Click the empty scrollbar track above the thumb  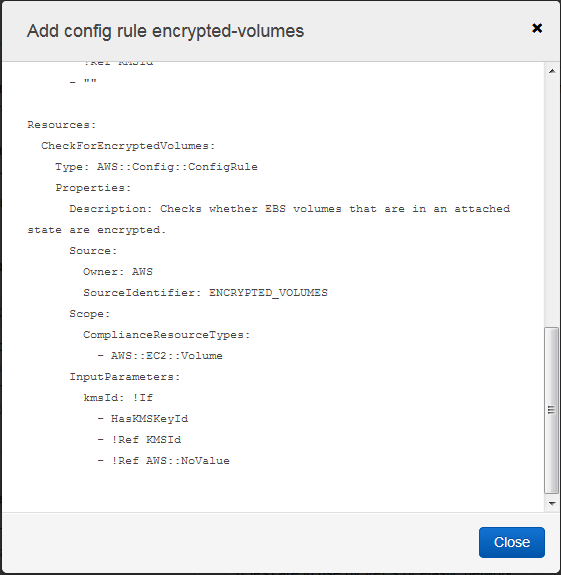coord(552,202)
